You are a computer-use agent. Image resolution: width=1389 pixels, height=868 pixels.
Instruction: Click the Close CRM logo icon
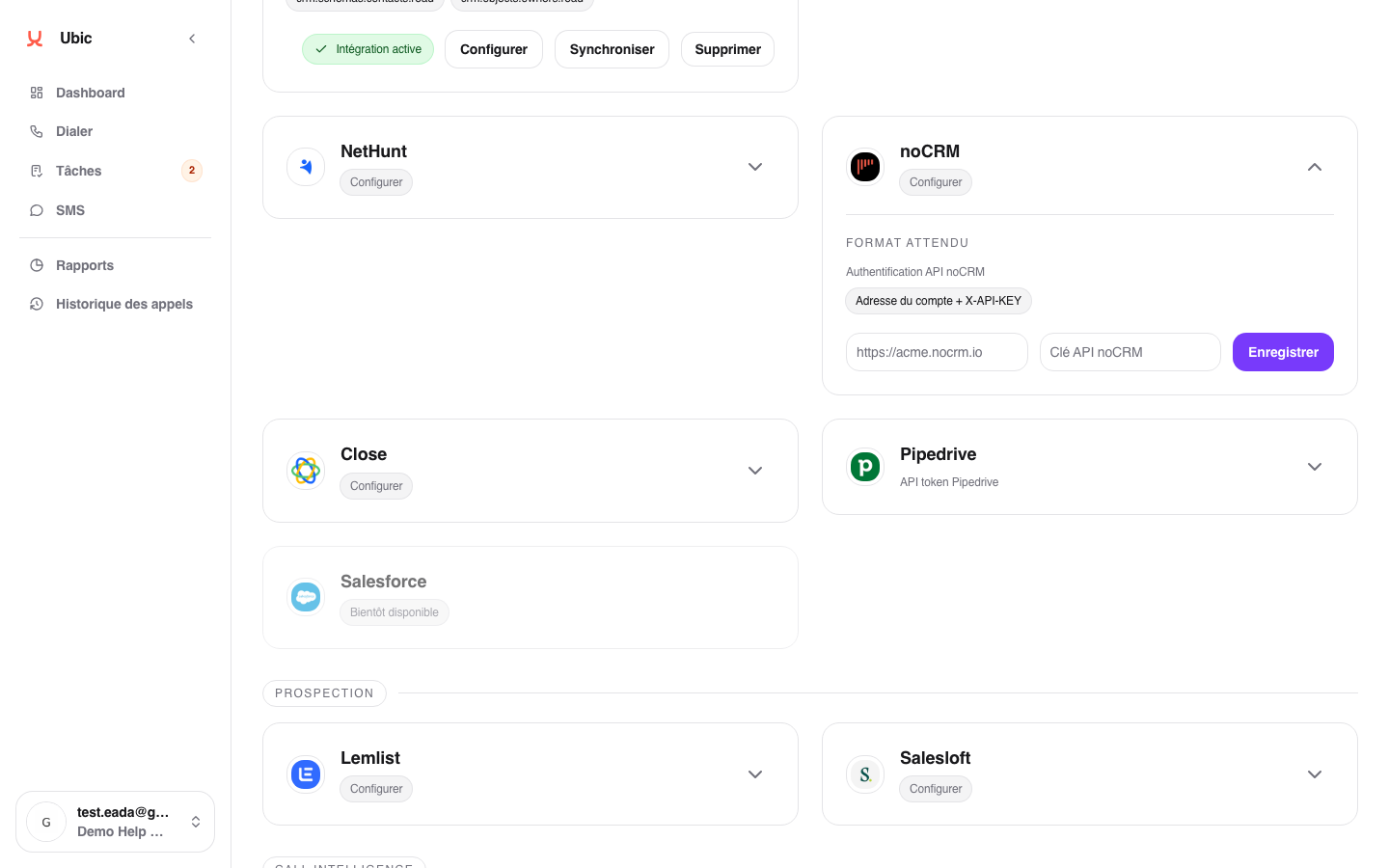pos(306,471)
